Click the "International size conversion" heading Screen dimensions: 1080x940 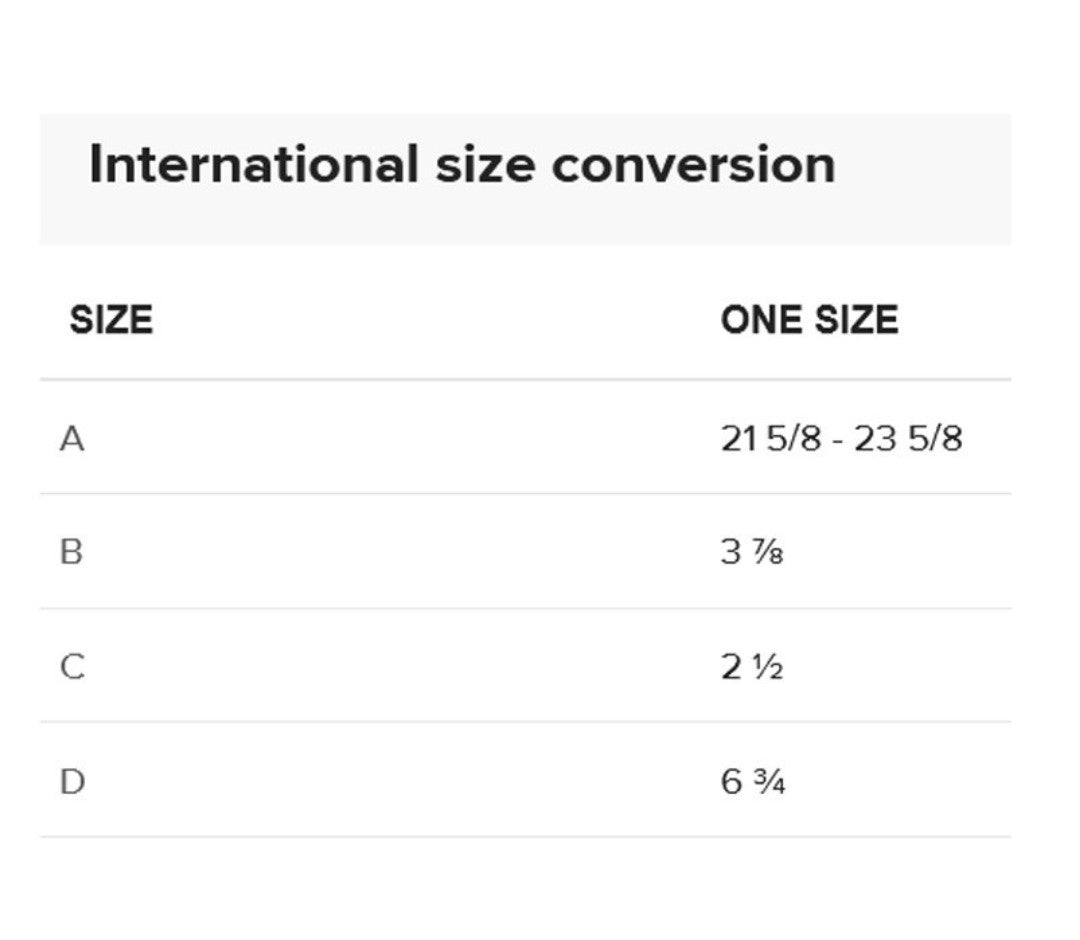462,165
